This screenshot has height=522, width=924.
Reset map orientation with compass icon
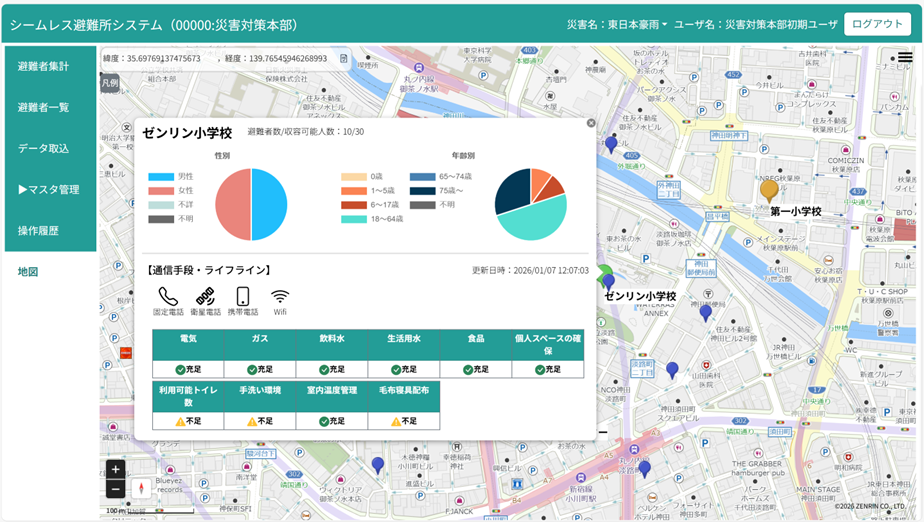click(x=140, y=488)
